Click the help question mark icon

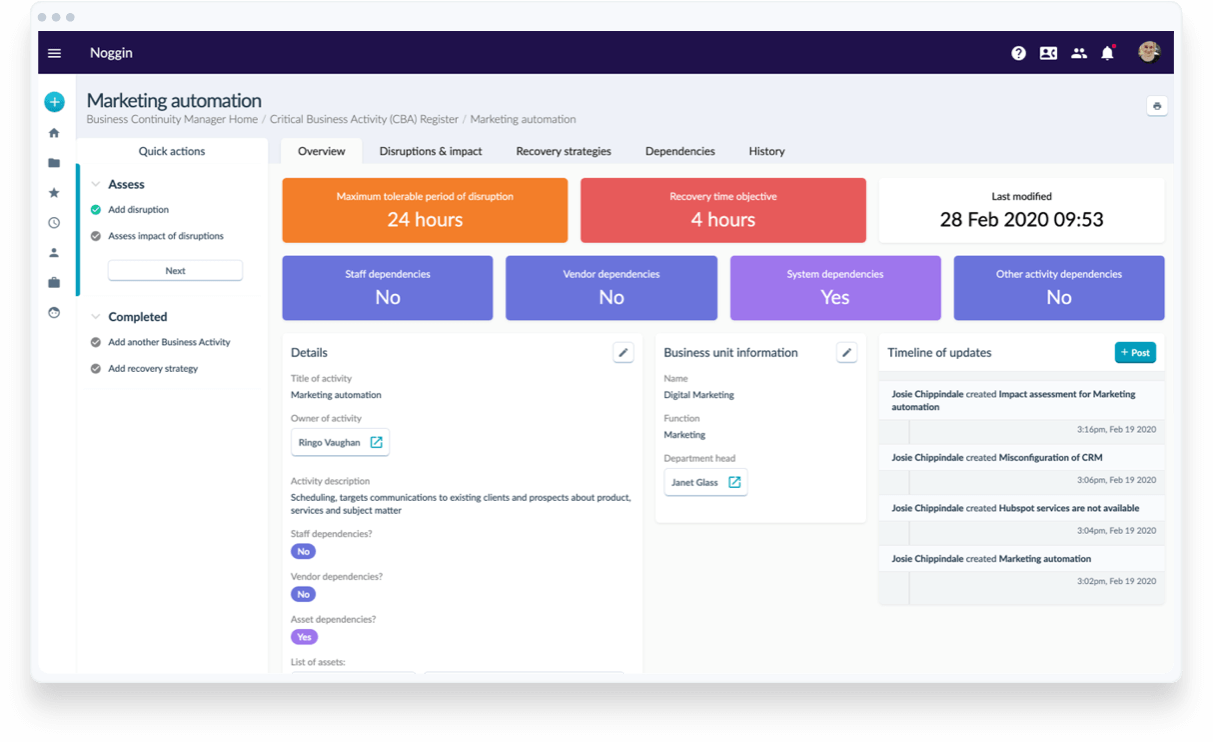(x=1018, y=53)
